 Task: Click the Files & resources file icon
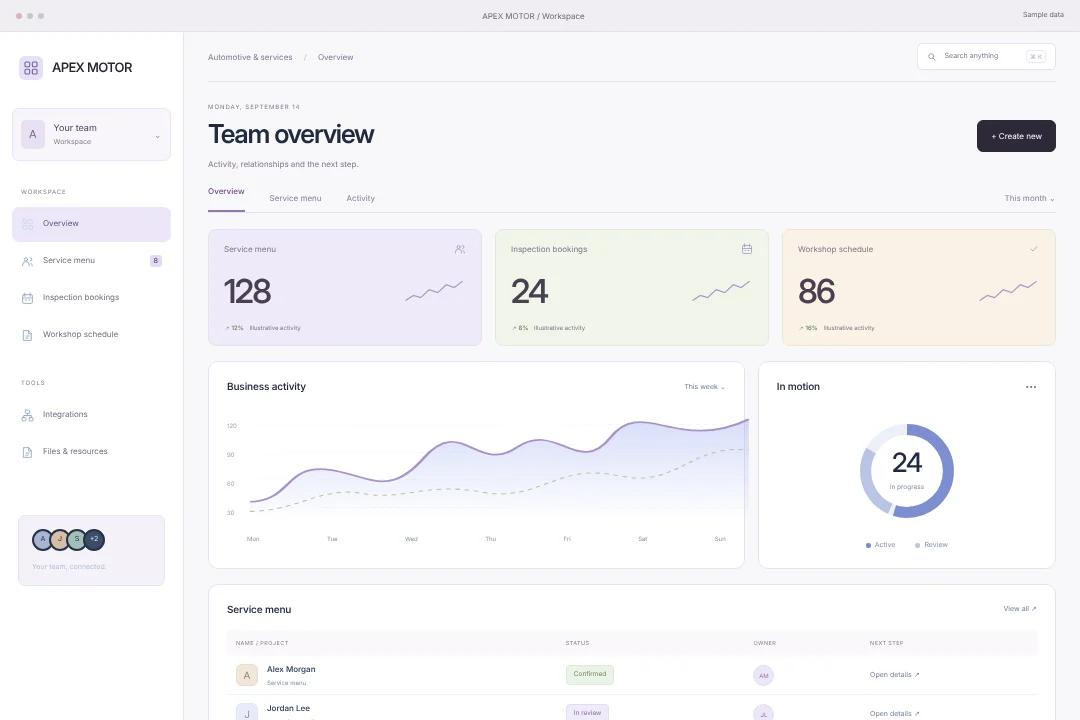(x=28, y=452)
